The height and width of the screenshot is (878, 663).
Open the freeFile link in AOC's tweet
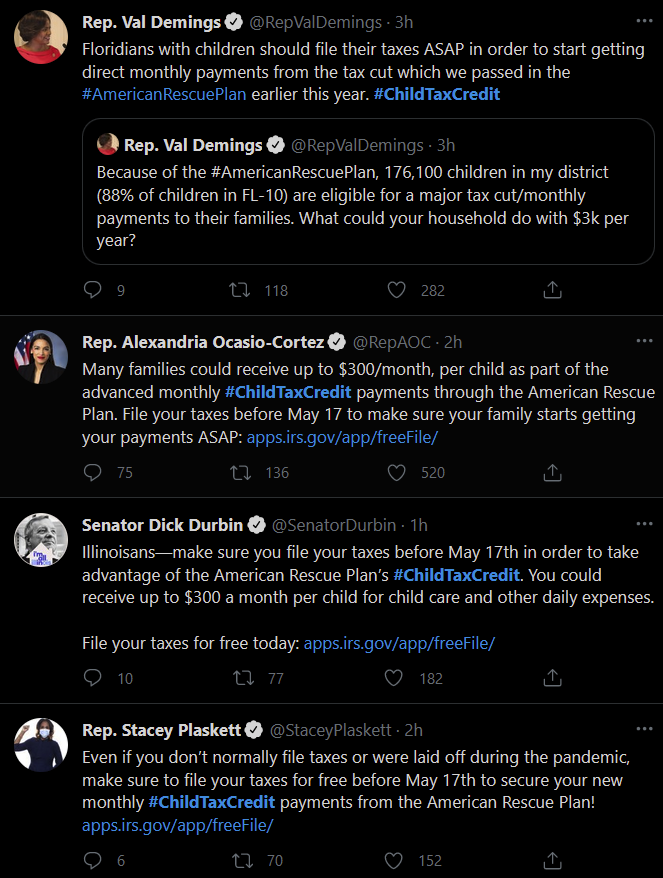[x=342, y=437]
